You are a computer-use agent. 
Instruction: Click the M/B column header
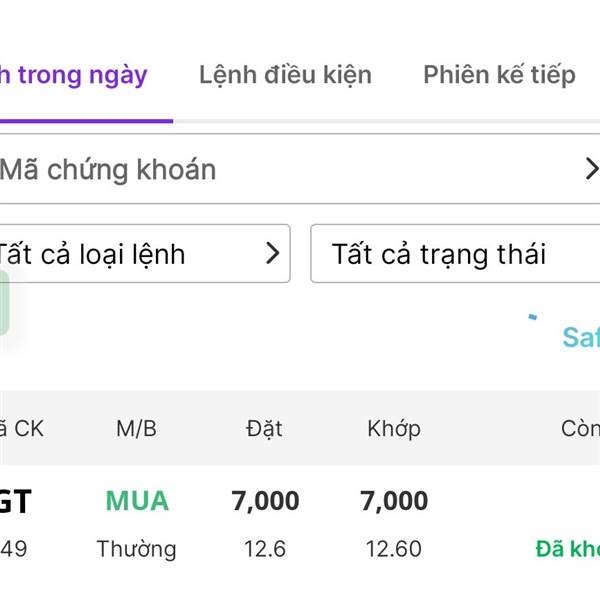tap(137, 429)
